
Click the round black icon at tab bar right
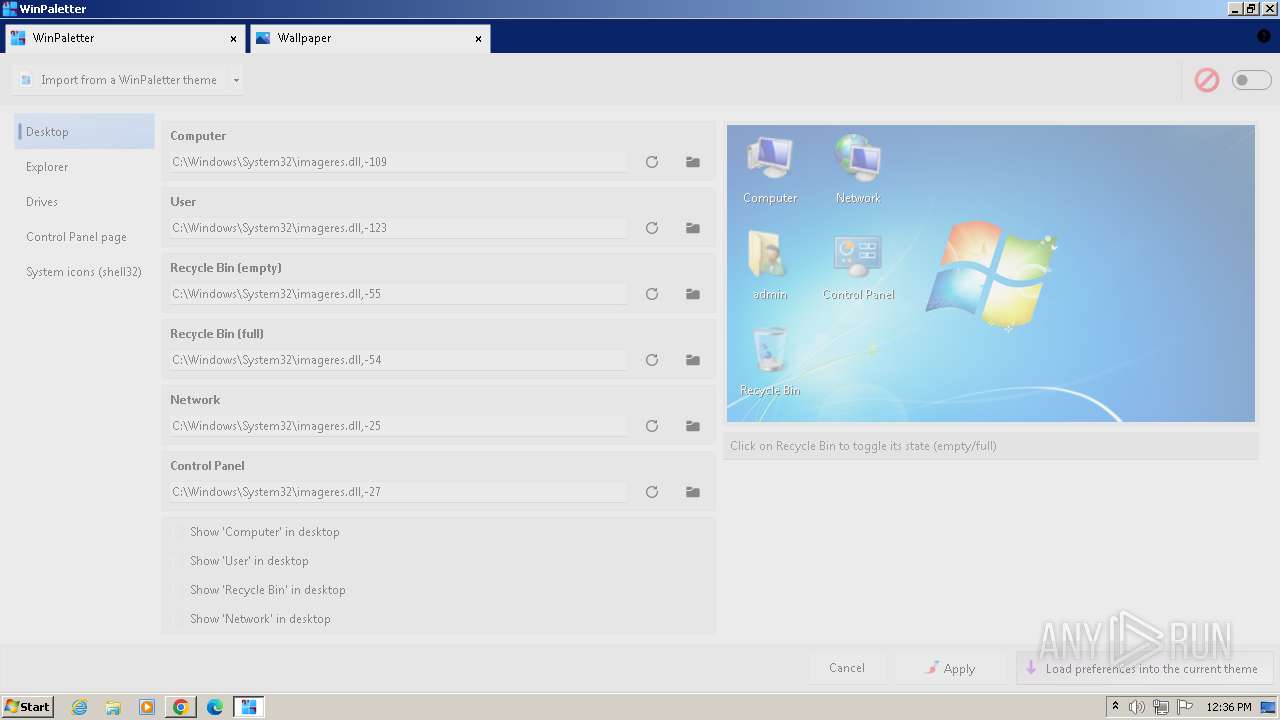click(x=1263, y=36)
